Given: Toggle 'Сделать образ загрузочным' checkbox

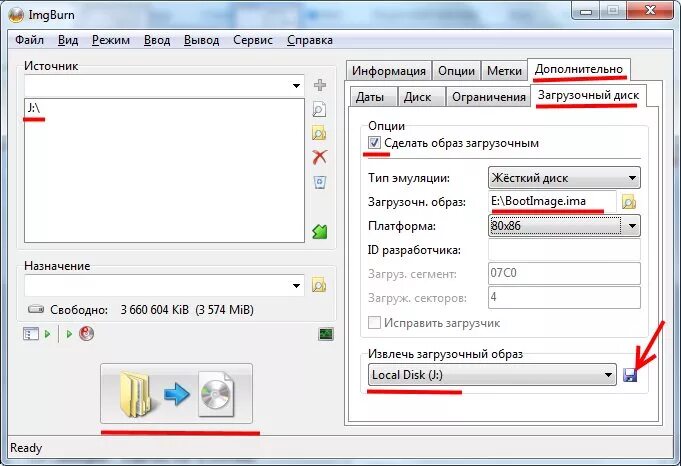Looking at the screenshot, I should click(374, 142).
